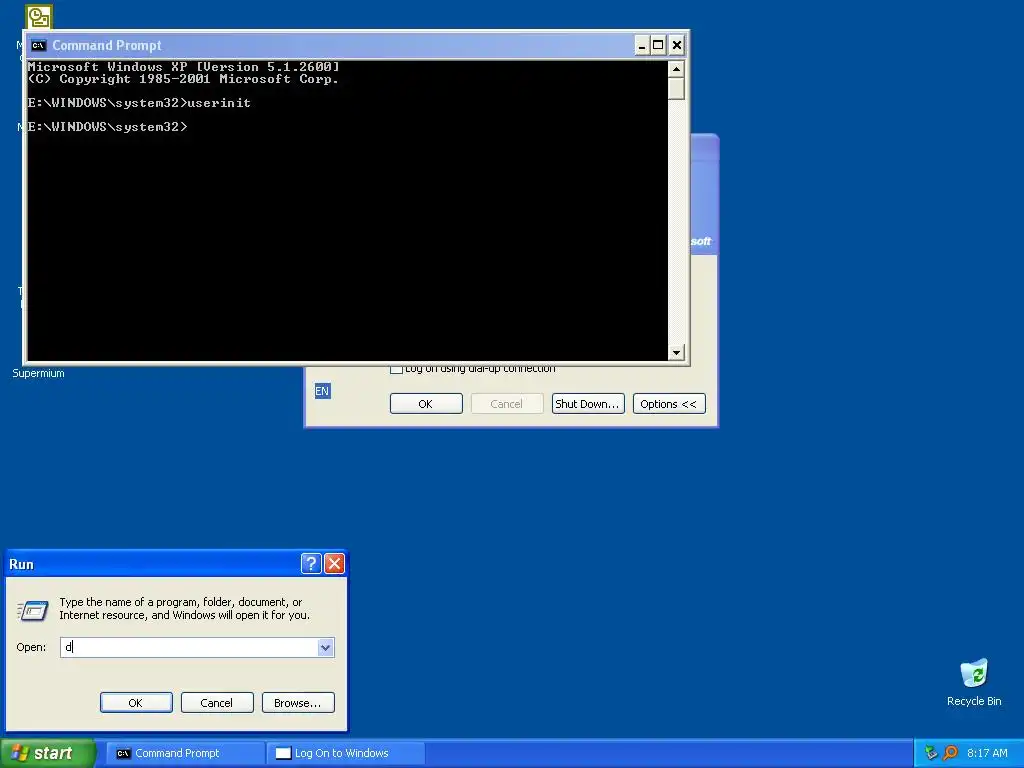Minimize the Command Prompt window
This screenshot has width=1024, height=768.
coord(642,46)
